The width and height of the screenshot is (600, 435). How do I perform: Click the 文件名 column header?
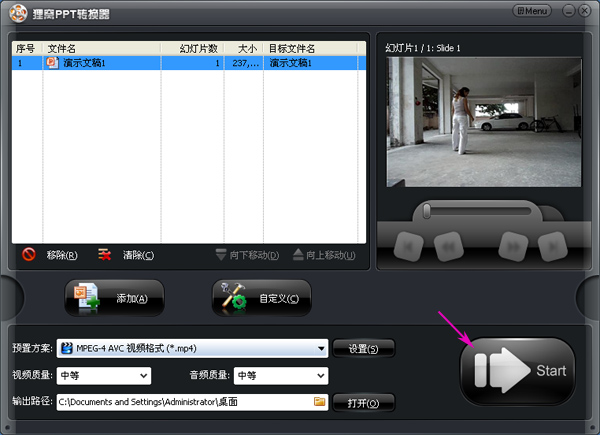(101, 49)
